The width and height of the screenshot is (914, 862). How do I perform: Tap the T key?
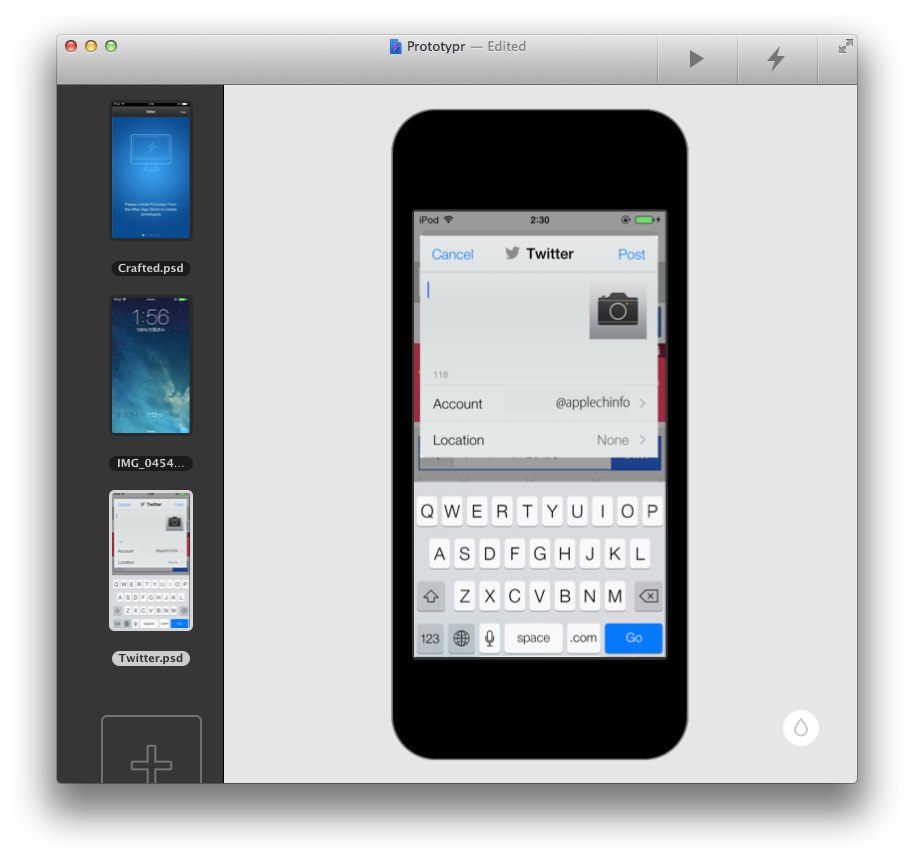(x=527, y=511)
